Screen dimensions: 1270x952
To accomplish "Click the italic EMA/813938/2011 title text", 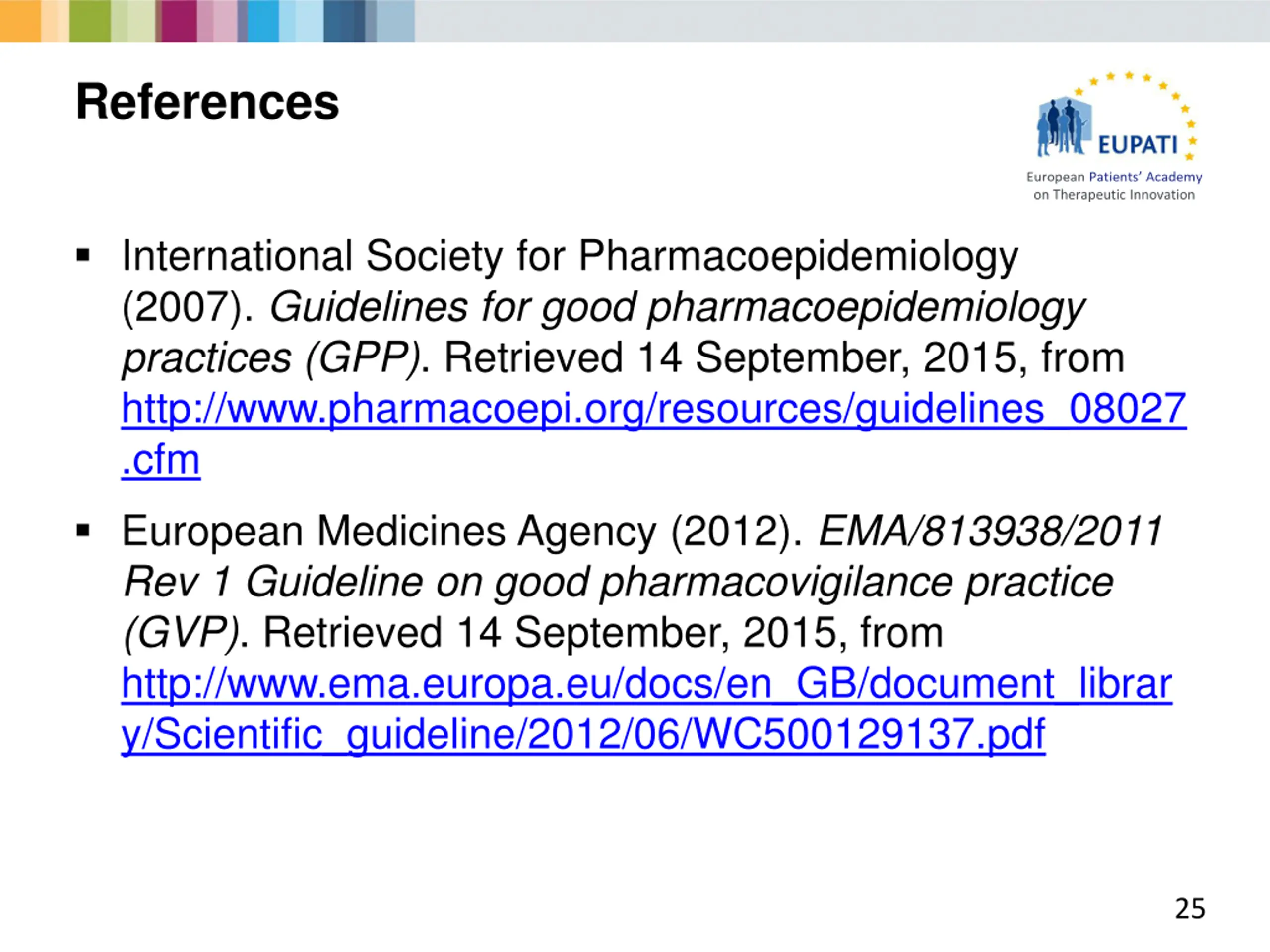I will point(990,531).
